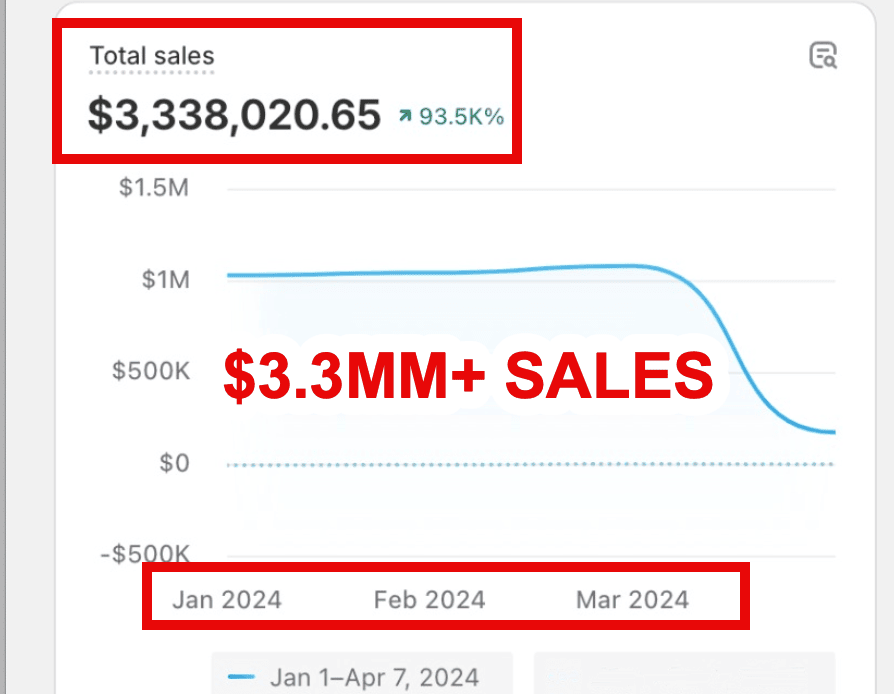This screenshot has width=894, height=694.
Task: Click the blank gray legend box
Action: [684, 674]
